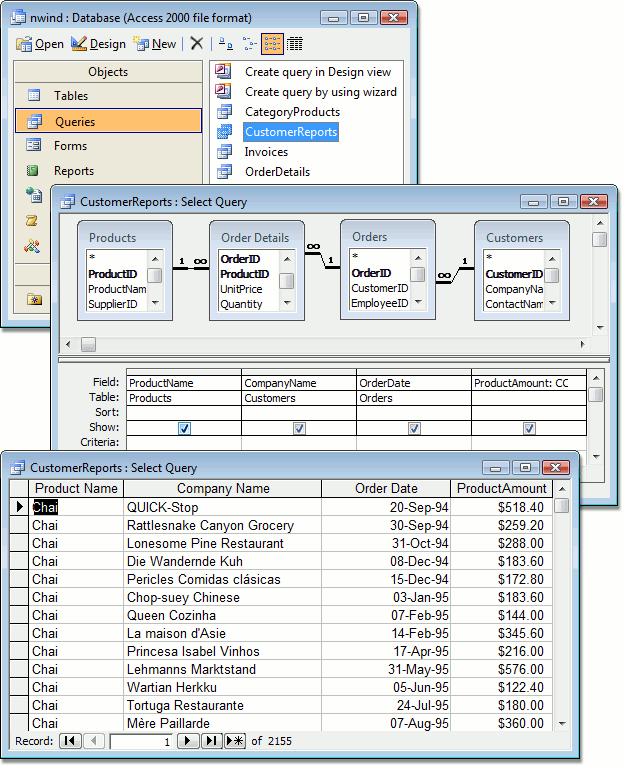624x766 pixels.
Task: Click the Delete X icon in toolbar
Action: point(196,43)
